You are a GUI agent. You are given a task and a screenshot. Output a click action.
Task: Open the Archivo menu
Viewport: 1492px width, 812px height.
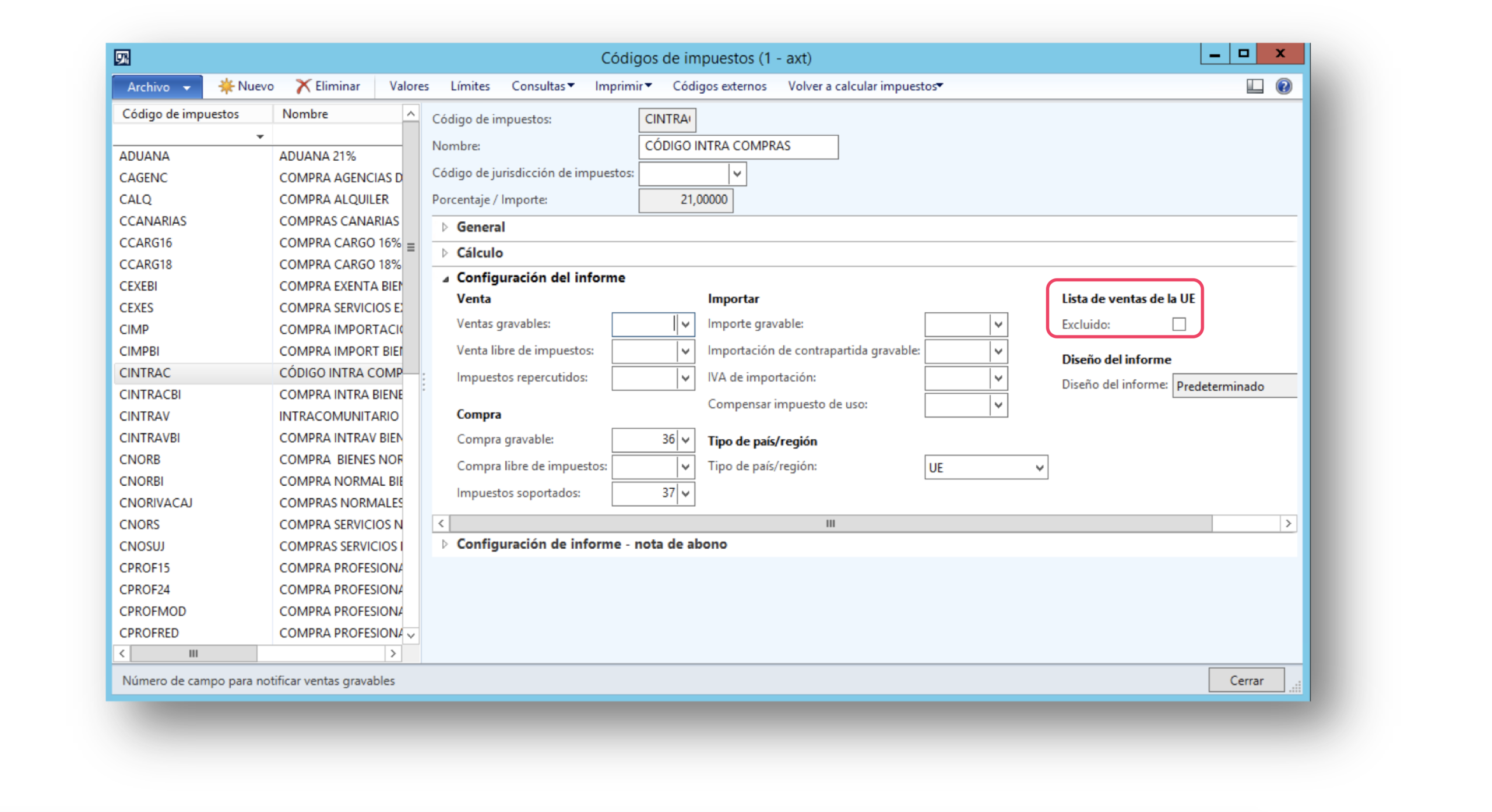click(x=157, y=87)
